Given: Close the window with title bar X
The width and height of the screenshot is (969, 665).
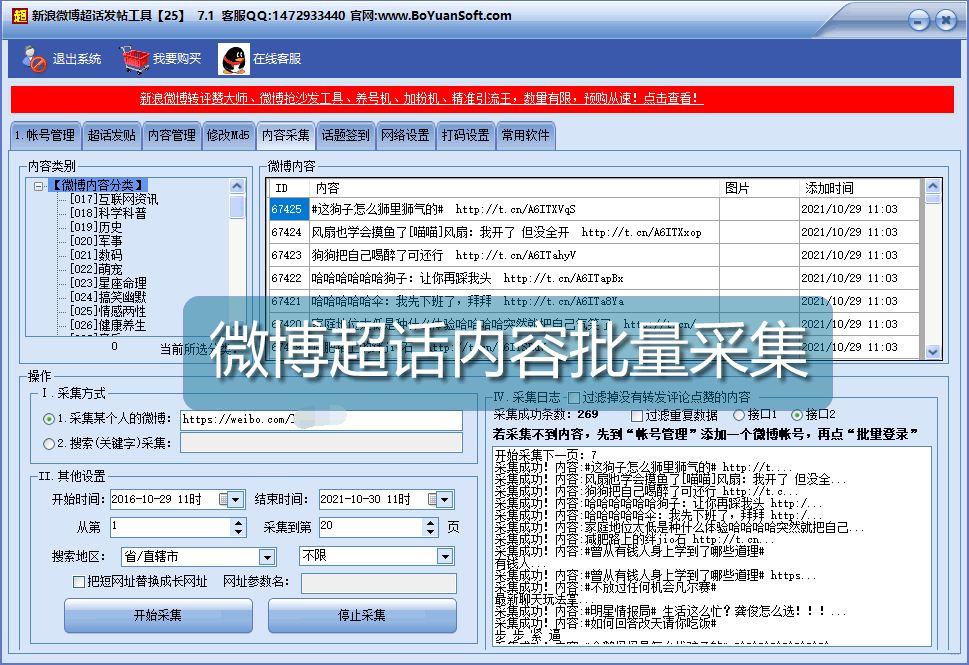Looking at the screenshot, I should coord(946,20).
